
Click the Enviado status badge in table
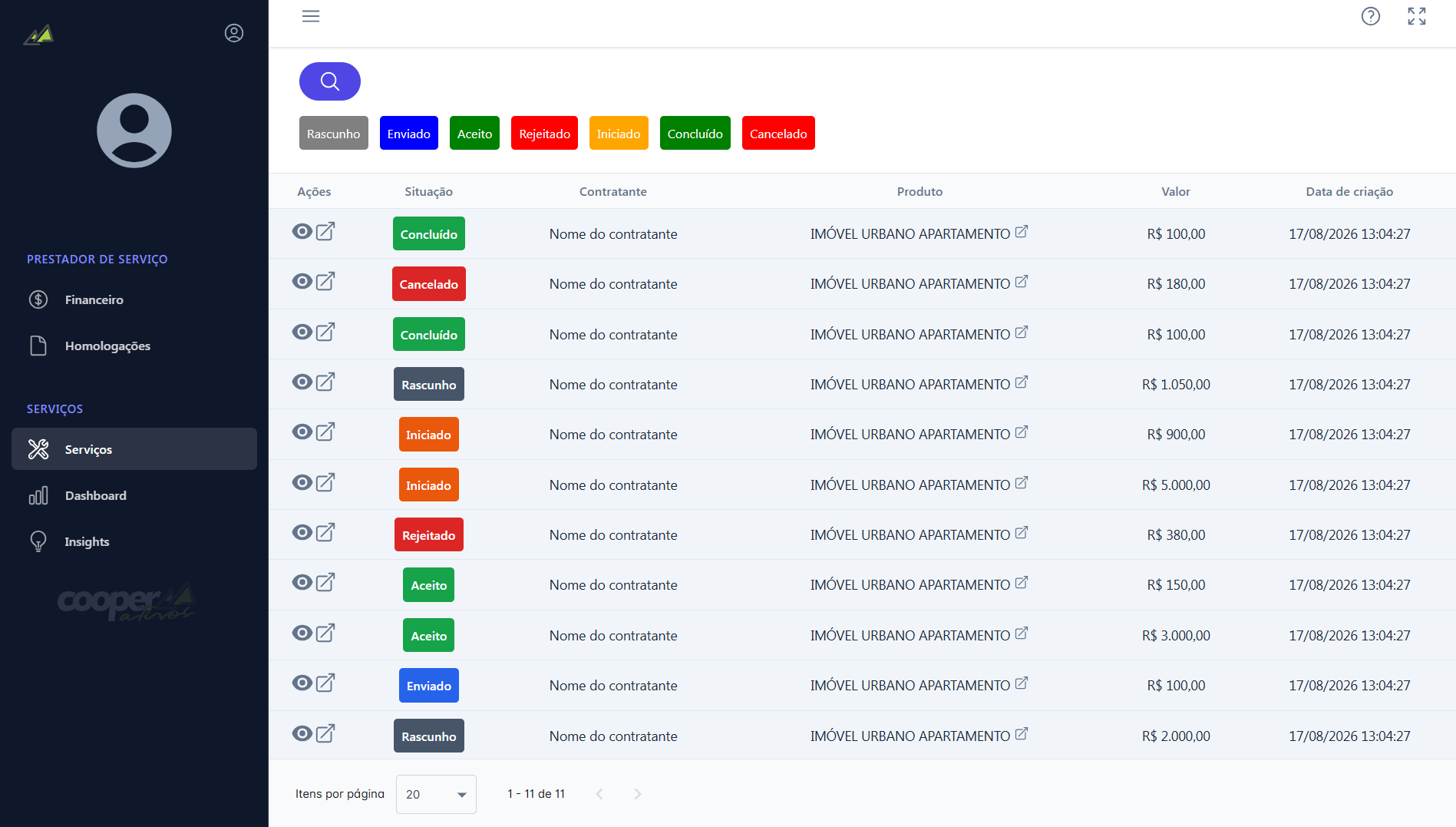(x=429, y=686)
